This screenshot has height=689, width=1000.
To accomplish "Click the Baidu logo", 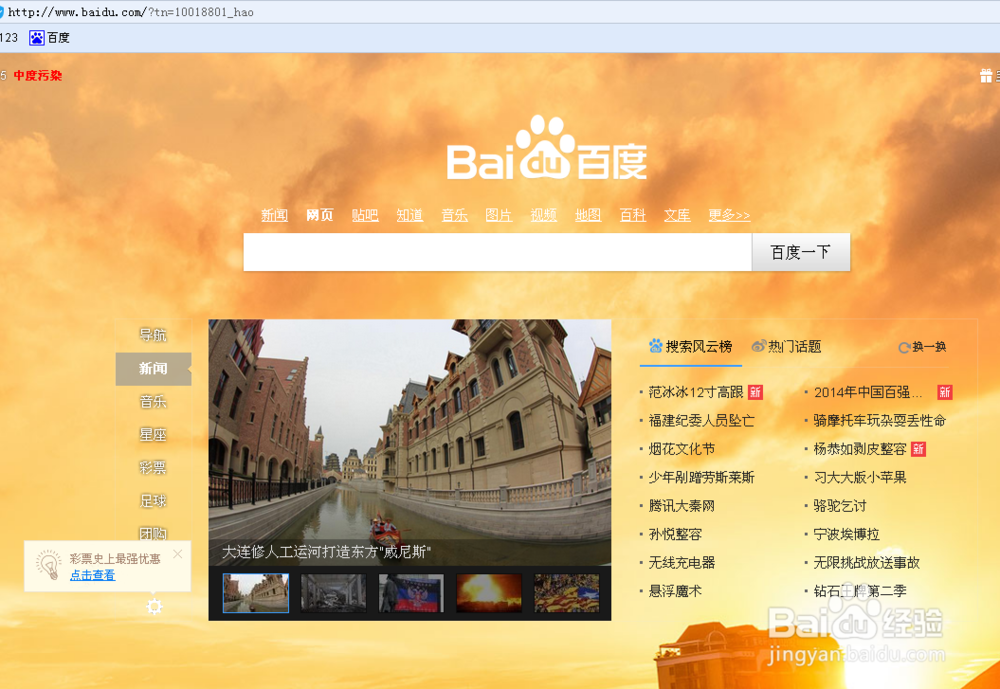I will [547, 148].
